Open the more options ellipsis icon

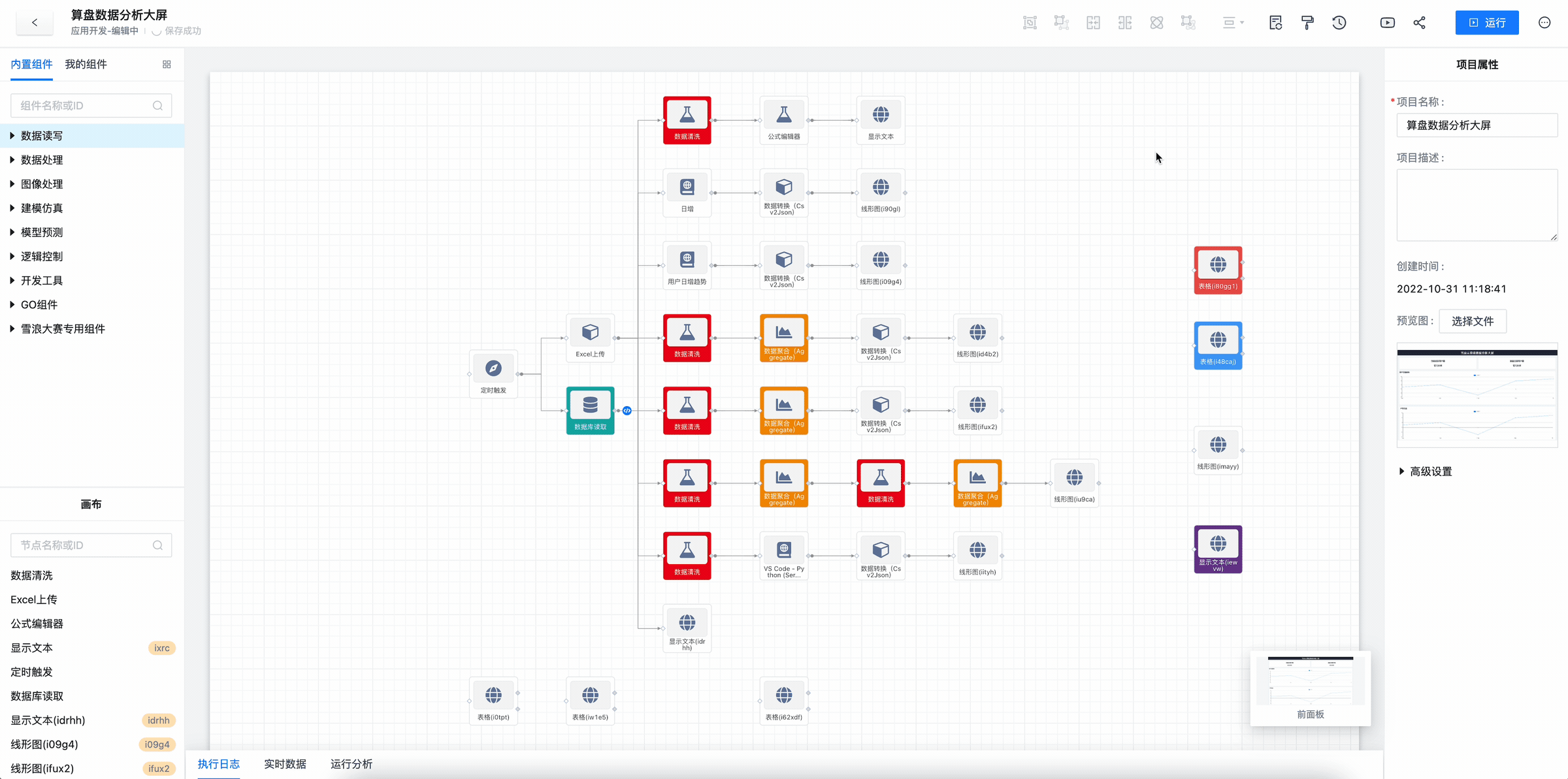click(x=1544, y=23)
